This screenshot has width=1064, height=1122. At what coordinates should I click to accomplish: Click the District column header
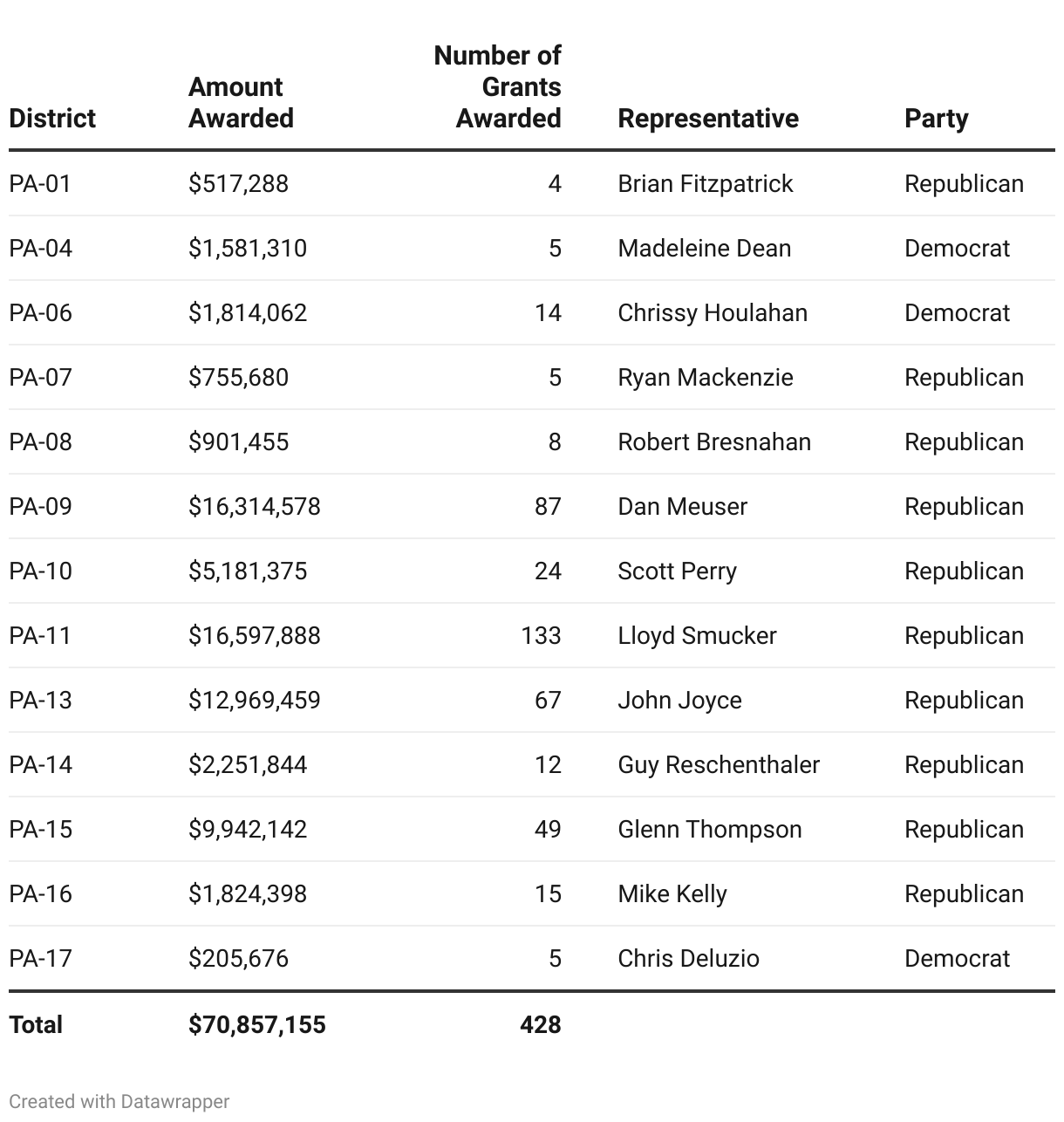(52, 119)
